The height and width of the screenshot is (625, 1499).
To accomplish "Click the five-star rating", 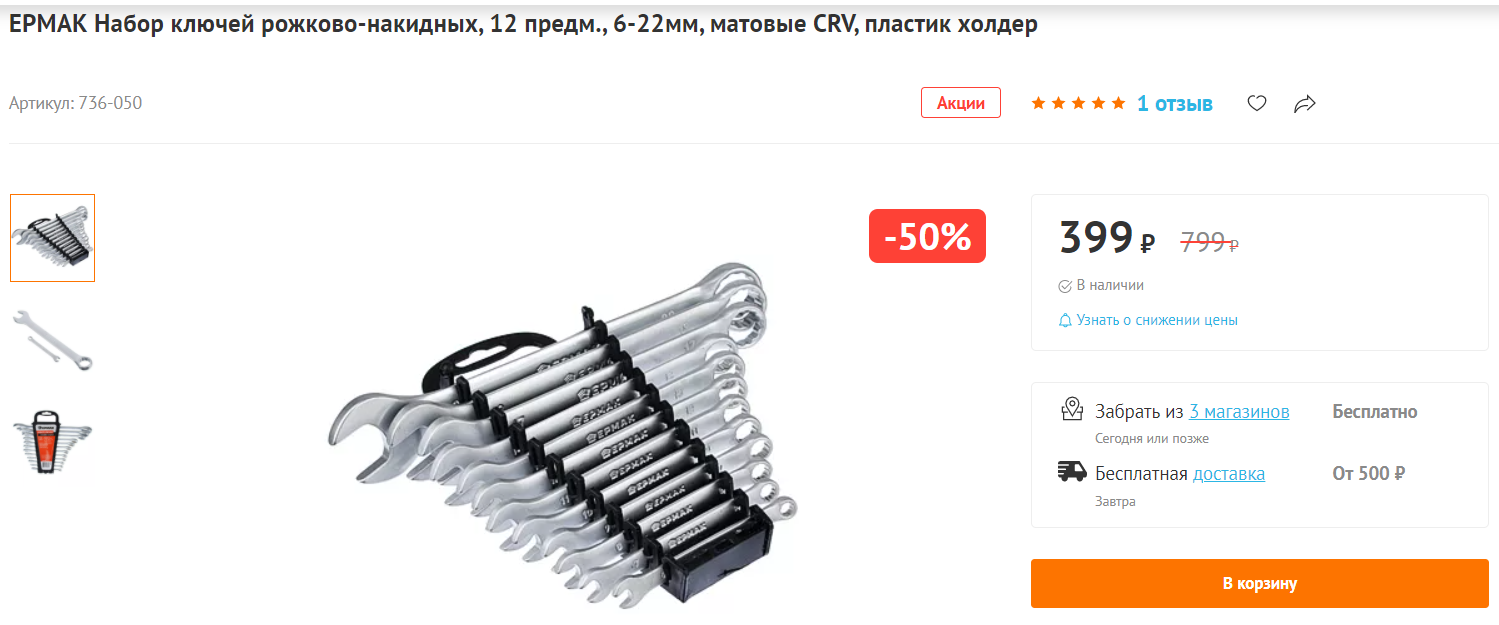I will pos(1078,103).
